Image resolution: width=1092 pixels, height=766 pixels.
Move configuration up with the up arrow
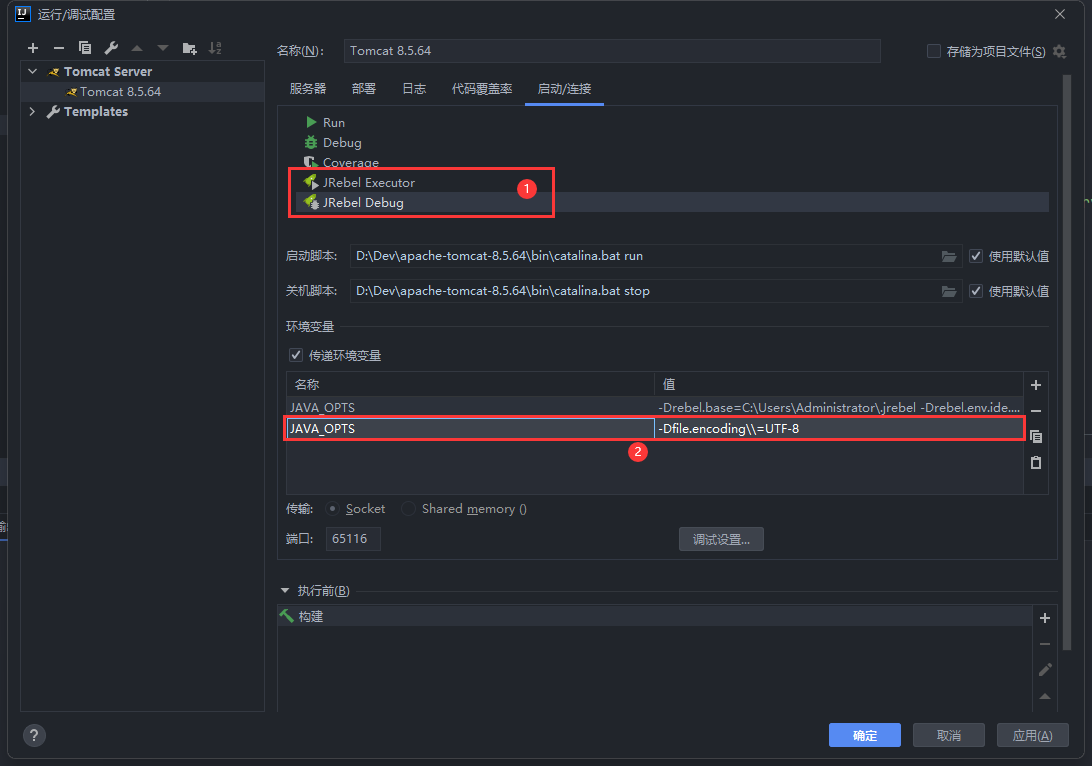coord(137,48)
